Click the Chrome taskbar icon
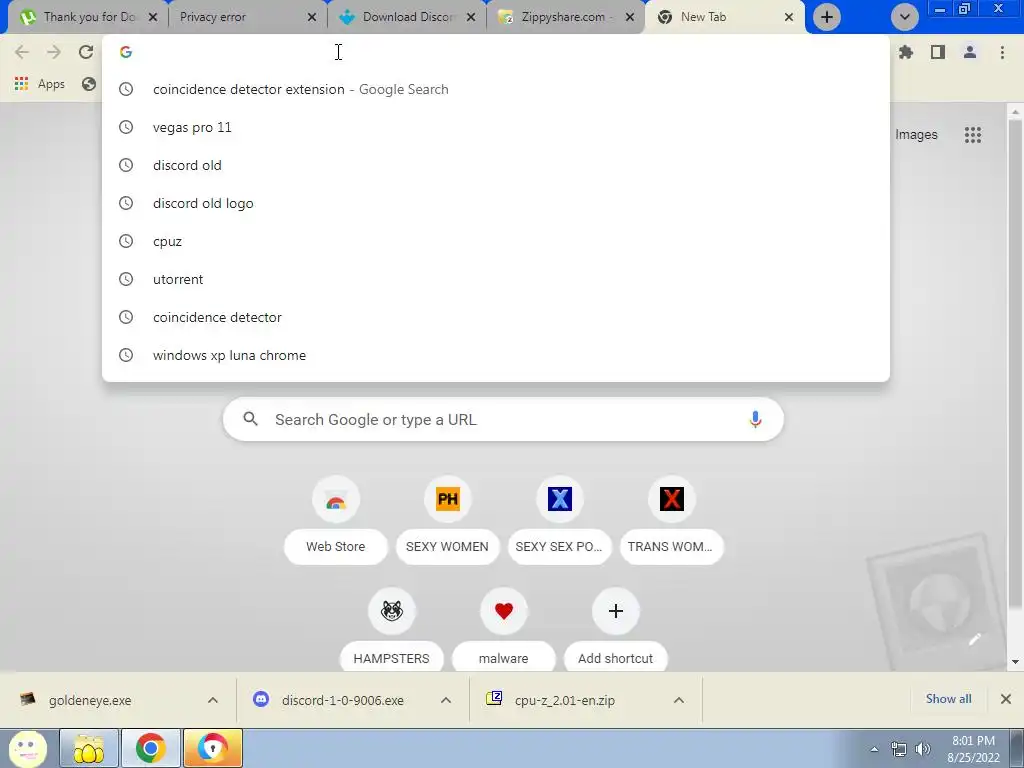The image size is (1024, 768). [x=150, y=748]
